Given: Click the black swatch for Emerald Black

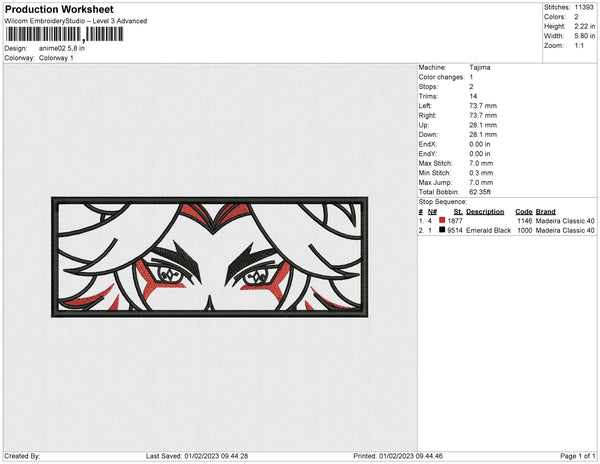Looking at the screenshot, I should click(x=442, y=230).
